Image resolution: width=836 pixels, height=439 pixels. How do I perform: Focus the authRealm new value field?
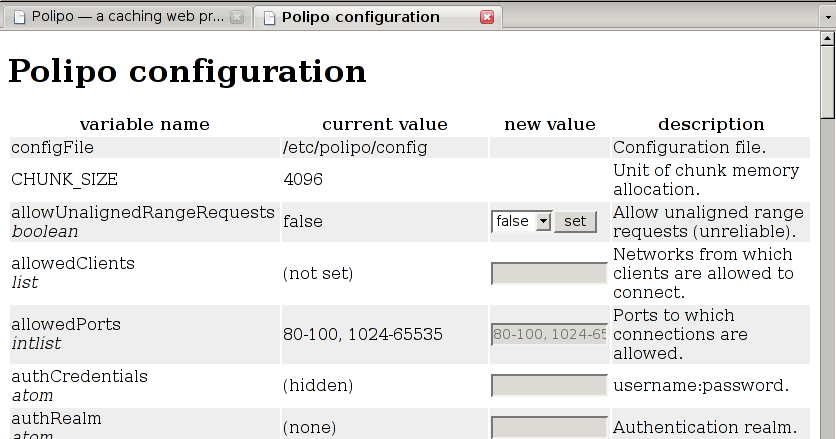549,427
